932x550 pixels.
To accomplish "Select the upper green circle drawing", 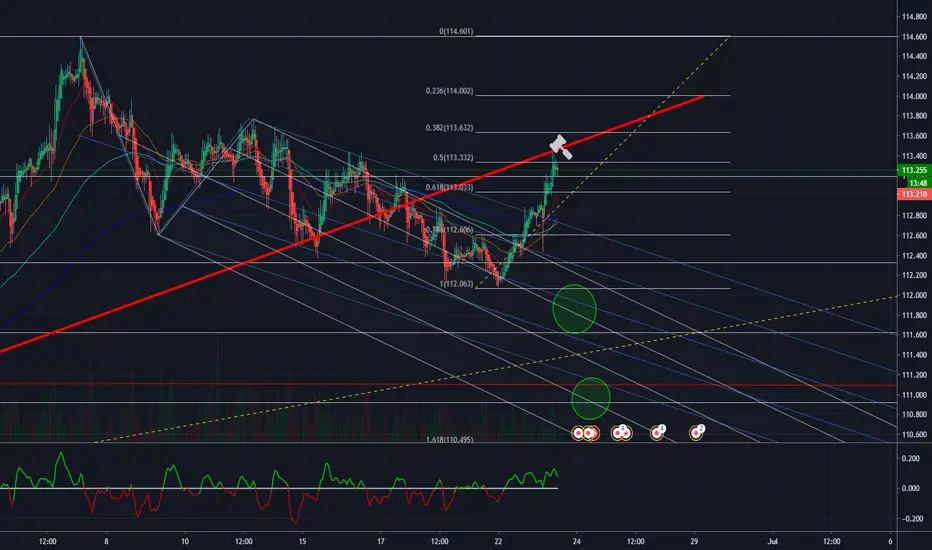I will tap(574, 309).
